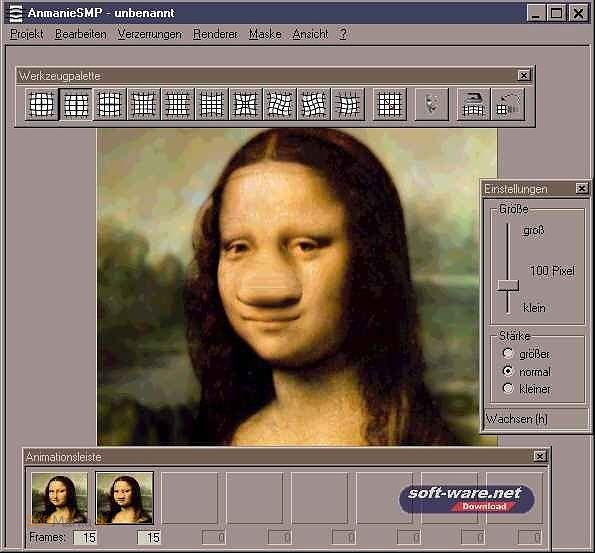
Task: Select the grid tool with red points
Action: click(x=389, y=104)
